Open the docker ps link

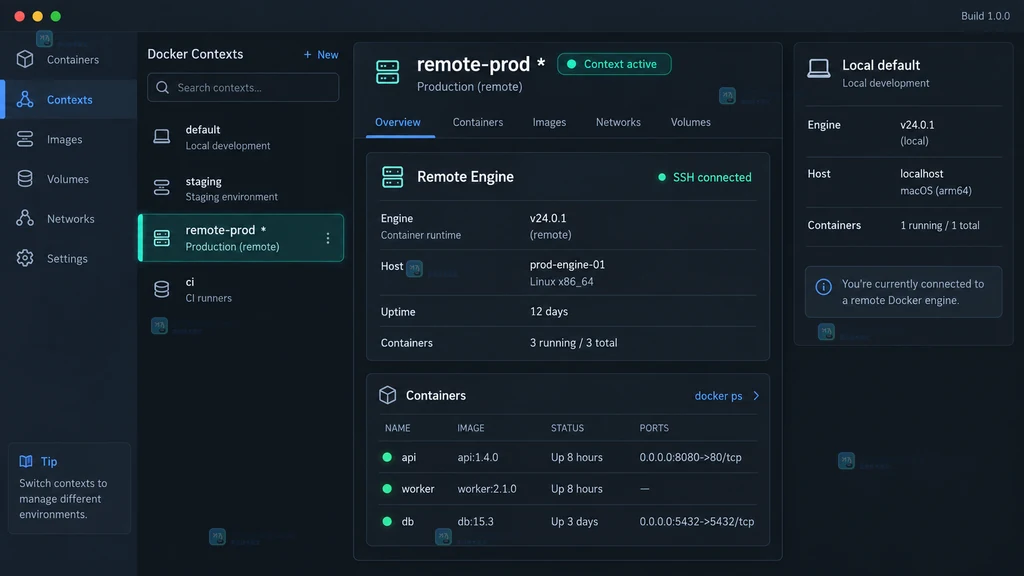[718, 396]
